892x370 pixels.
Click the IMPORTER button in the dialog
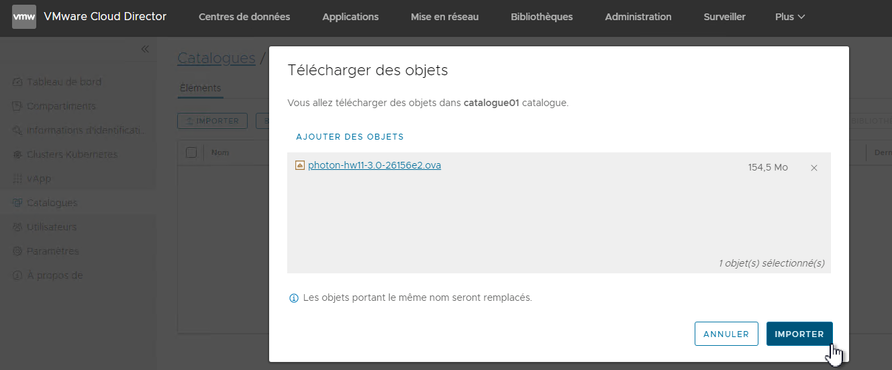pos(799,334)
